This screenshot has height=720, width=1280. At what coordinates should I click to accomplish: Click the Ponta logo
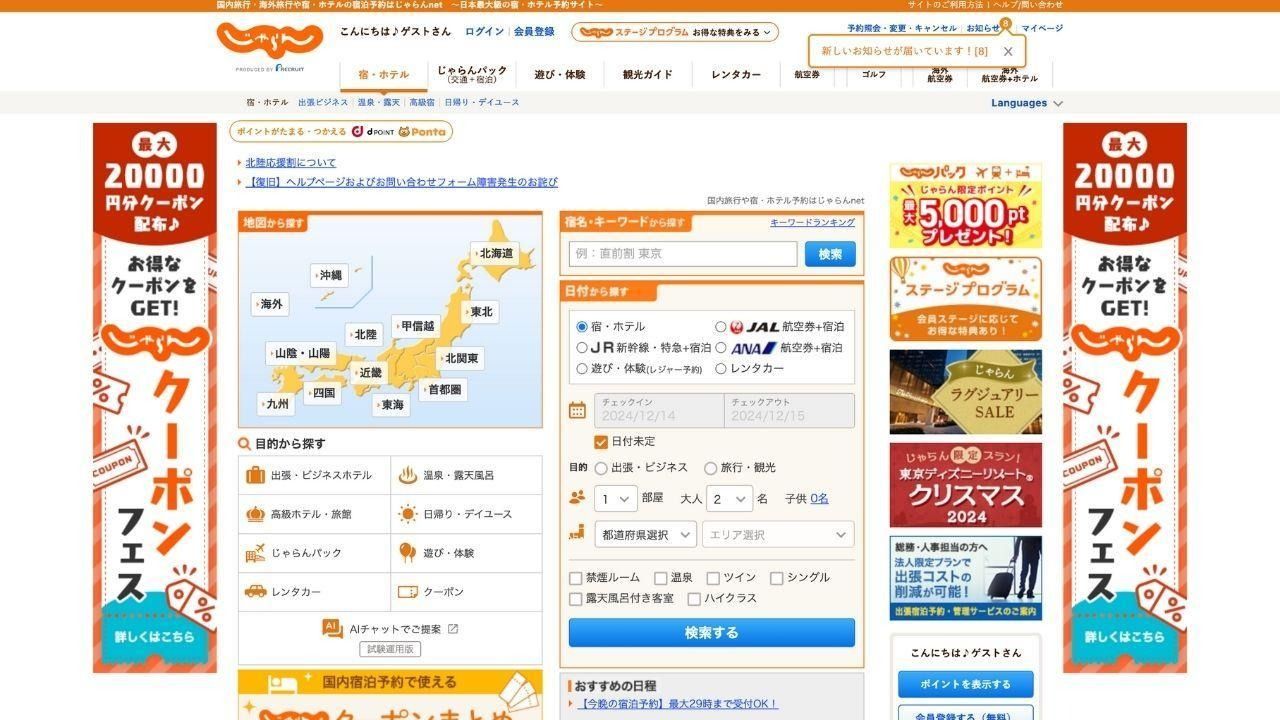pyautogui.click(x=422, y=131)
